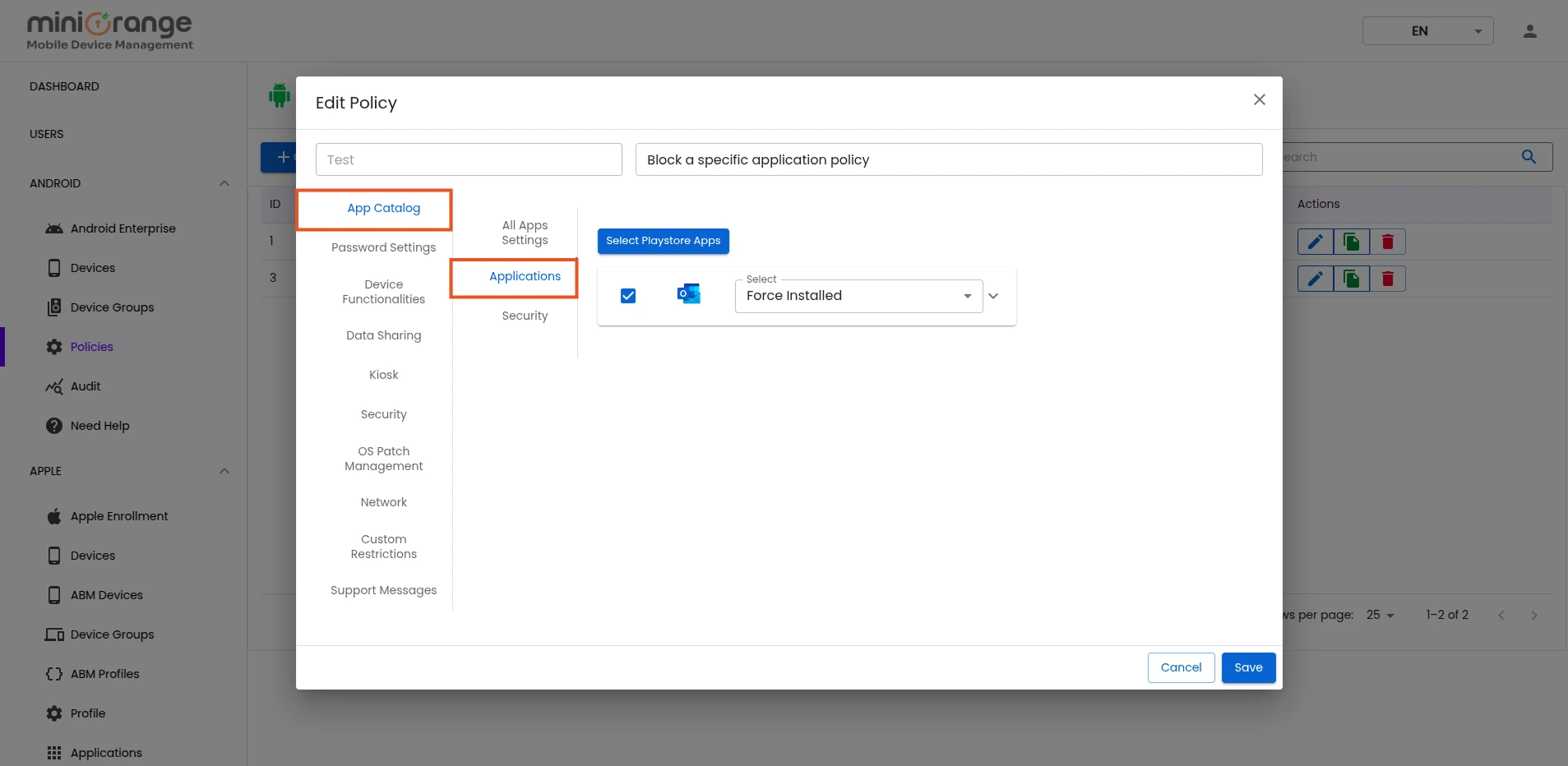Open Android Enterprise in the sidebar

click(x=122, y=228)
